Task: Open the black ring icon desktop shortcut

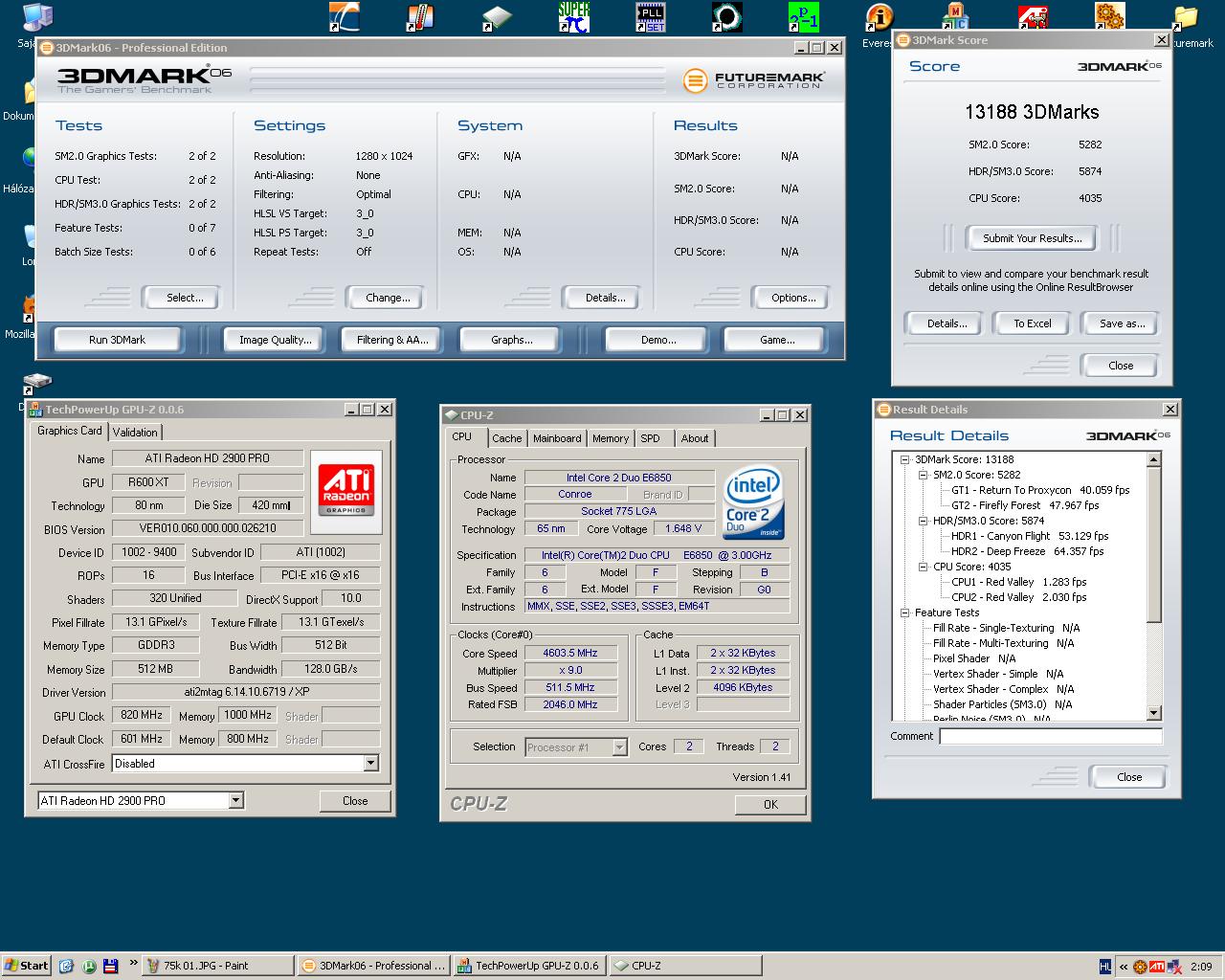Action: (x=726, y=17)
